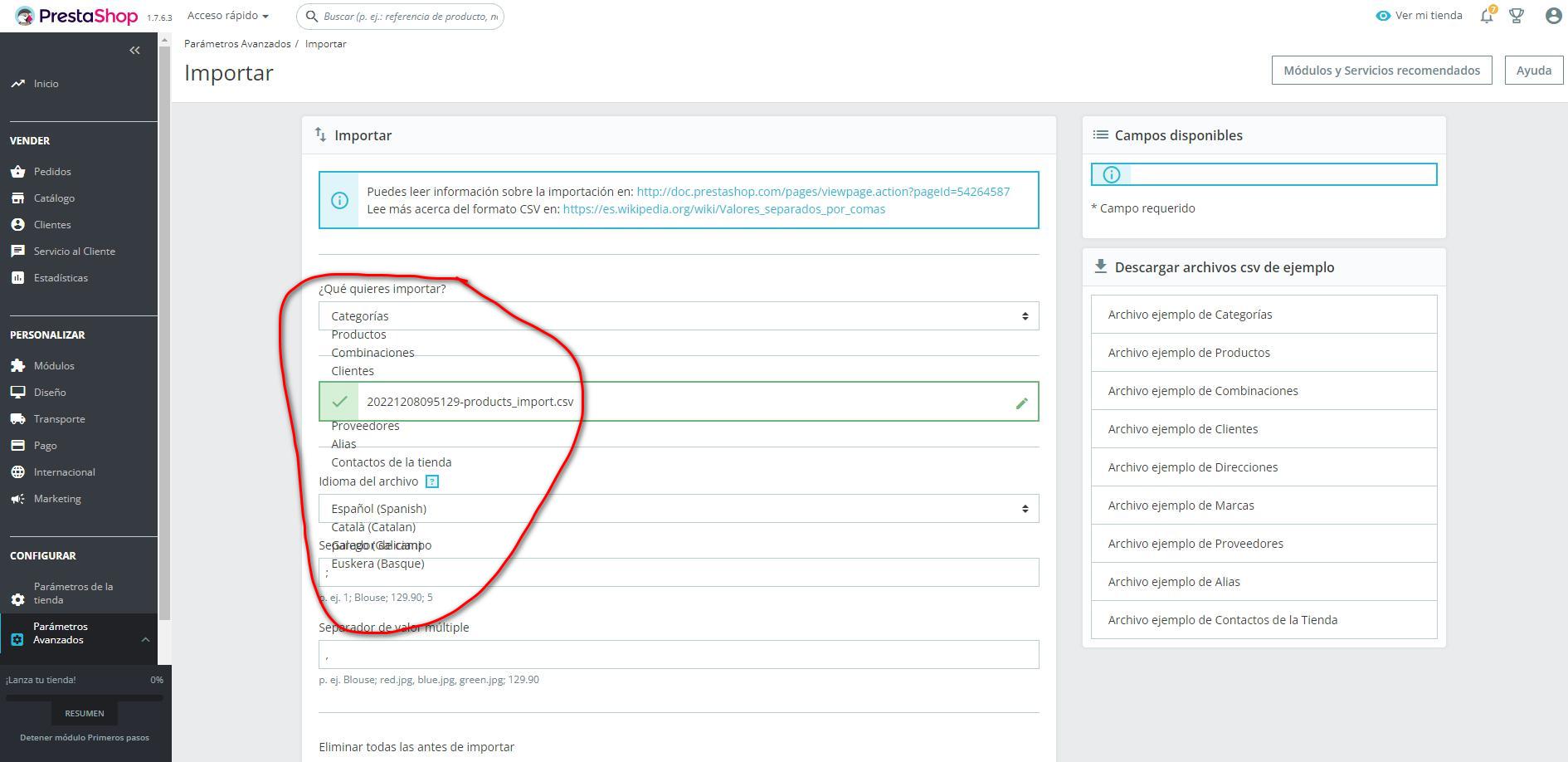Click Detener módulo Primeros pasos
This screenshot has height=762, width=1568.
click(85, 738)
